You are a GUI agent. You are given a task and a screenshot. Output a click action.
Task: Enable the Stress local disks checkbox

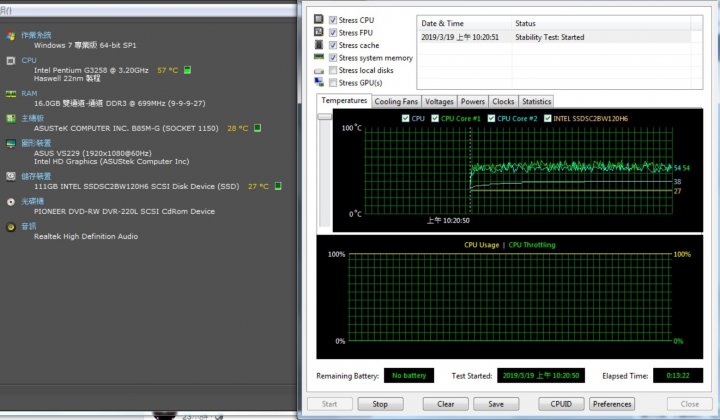(333, 70)
